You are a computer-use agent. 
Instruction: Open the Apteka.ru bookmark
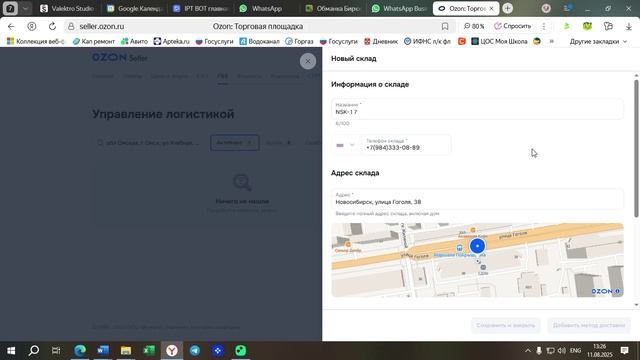click(x=171, y=41)
